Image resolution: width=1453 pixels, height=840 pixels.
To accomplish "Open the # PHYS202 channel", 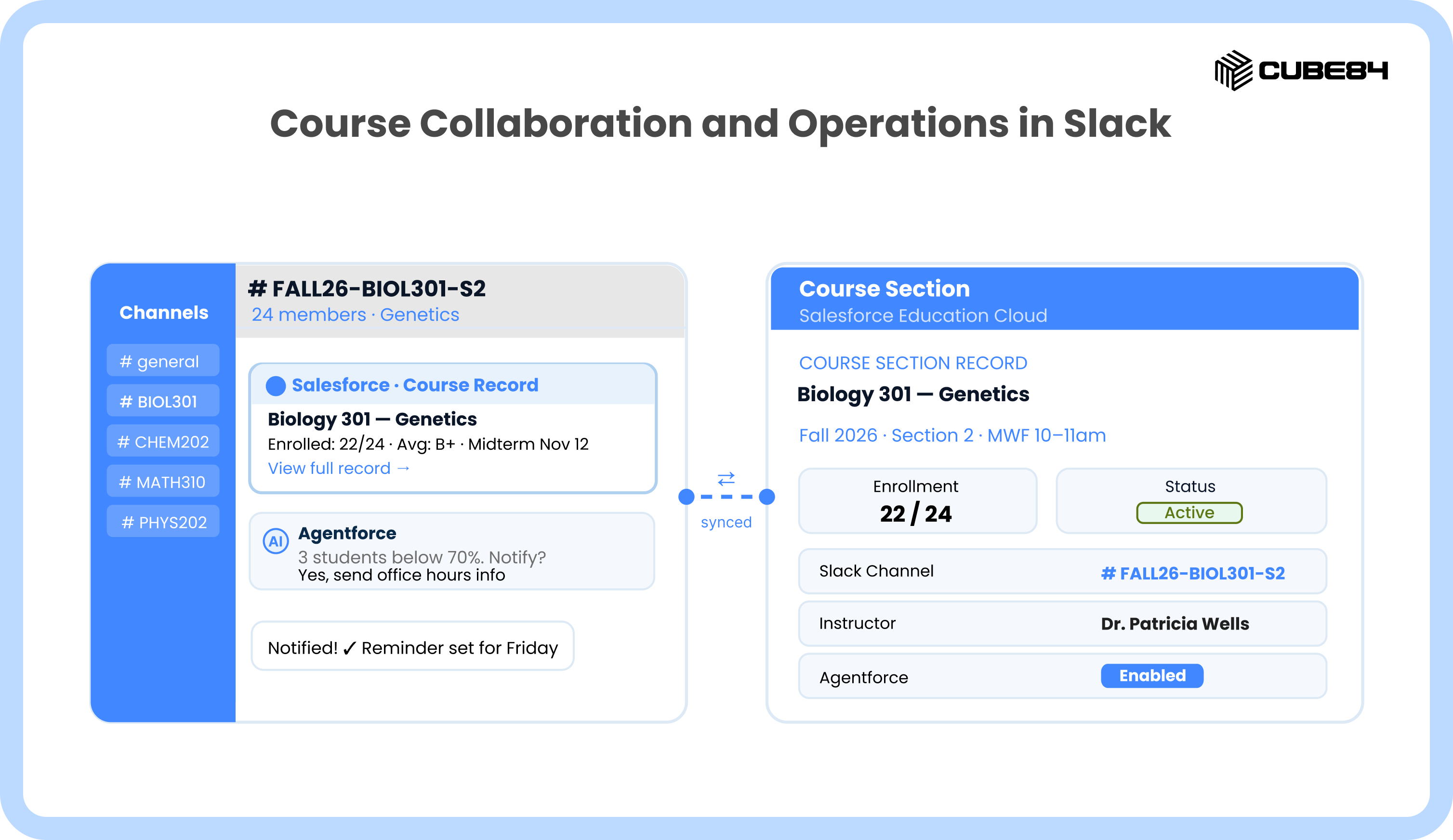I will [x=163, y=522].
